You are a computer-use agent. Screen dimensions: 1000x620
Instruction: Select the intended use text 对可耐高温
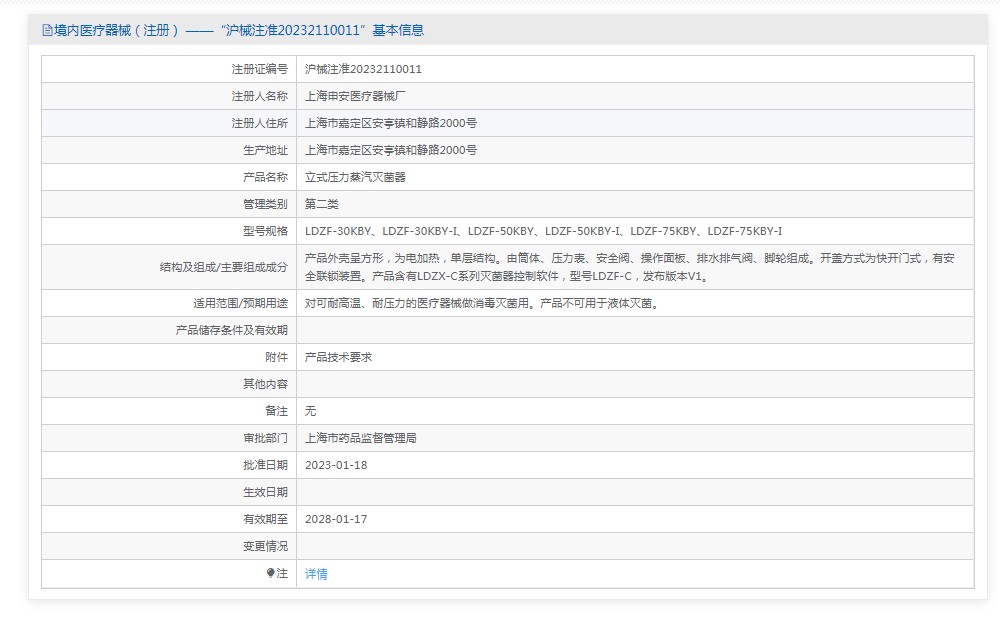point(484,303)
